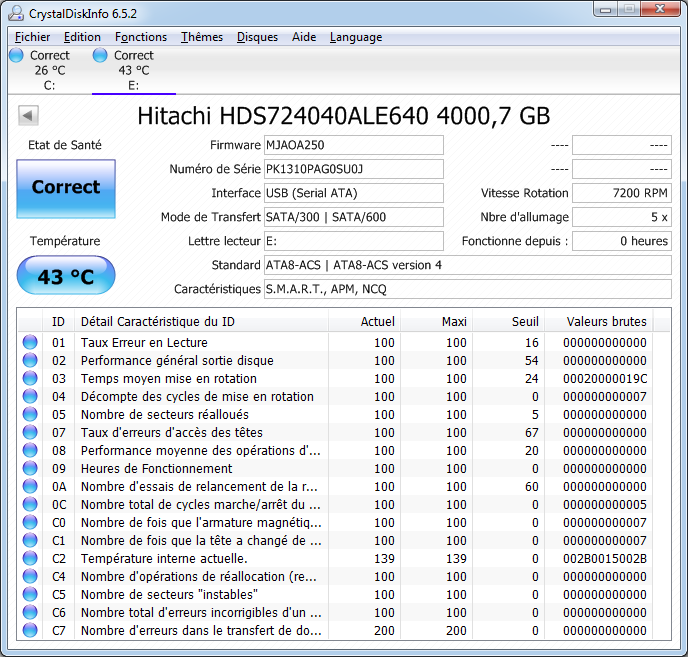Click status orb of attribute 03 row
688x657 pixels.
(30, 378)
